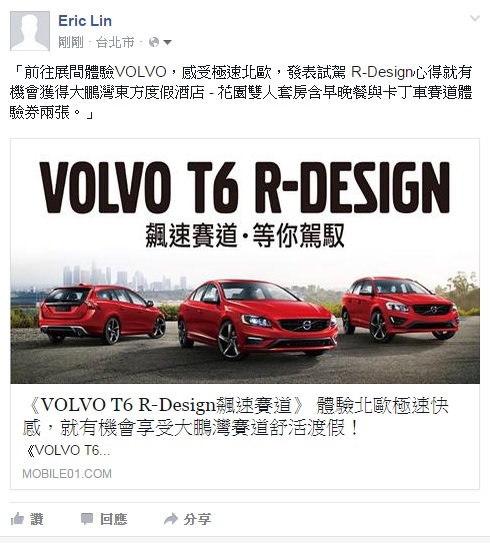Click the 分享 share label
The image size is (490, 543).
point(197,519)
